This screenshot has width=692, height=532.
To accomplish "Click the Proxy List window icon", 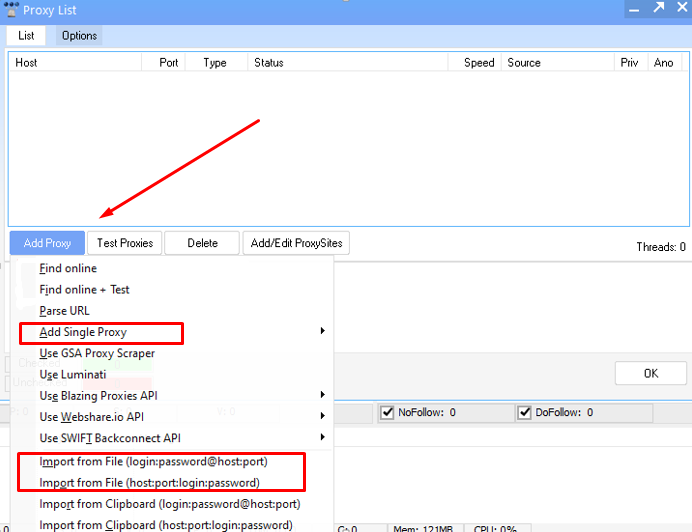I will (x=10, y=10).
